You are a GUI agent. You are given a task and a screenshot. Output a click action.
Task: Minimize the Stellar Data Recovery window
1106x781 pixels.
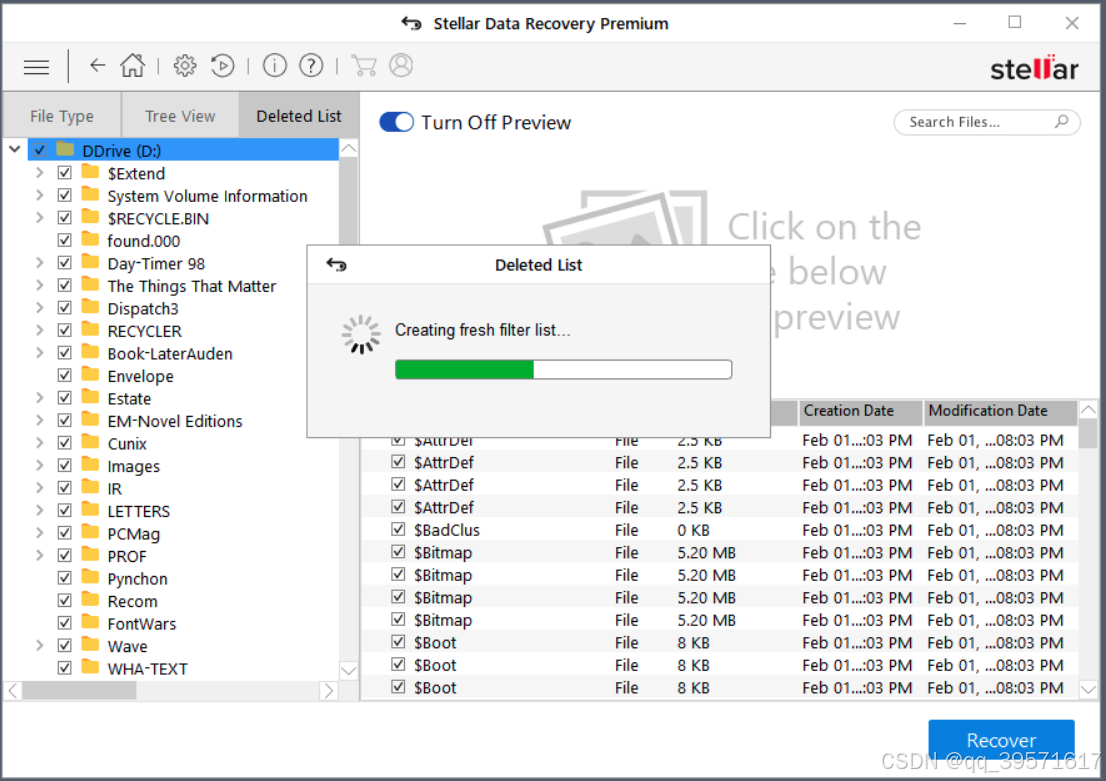[959, 23]
